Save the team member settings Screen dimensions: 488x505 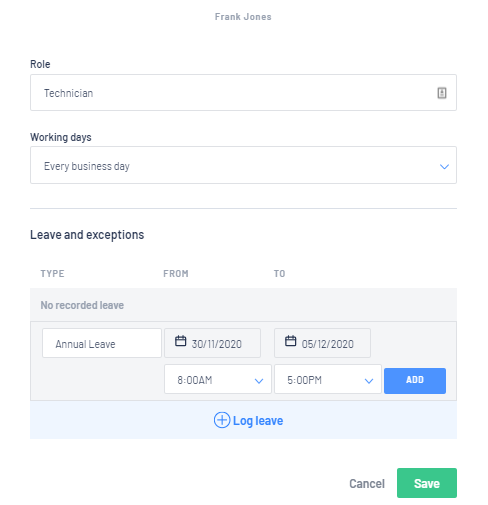tap(427, 483)
